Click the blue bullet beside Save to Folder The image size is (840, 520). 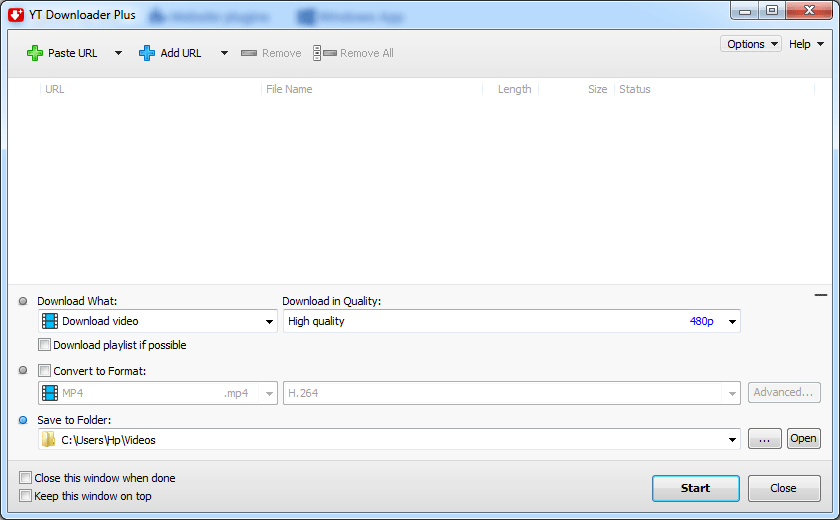pos(23,420)
